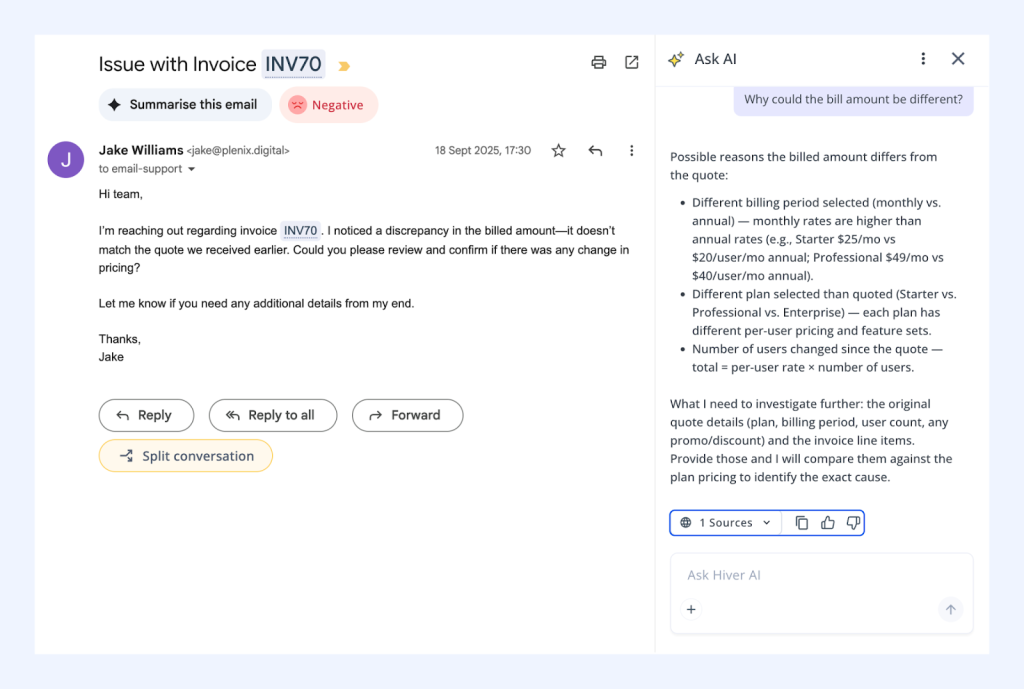
Task: Expand the 'to email-support' recipient details
Action: coord(146,169)
